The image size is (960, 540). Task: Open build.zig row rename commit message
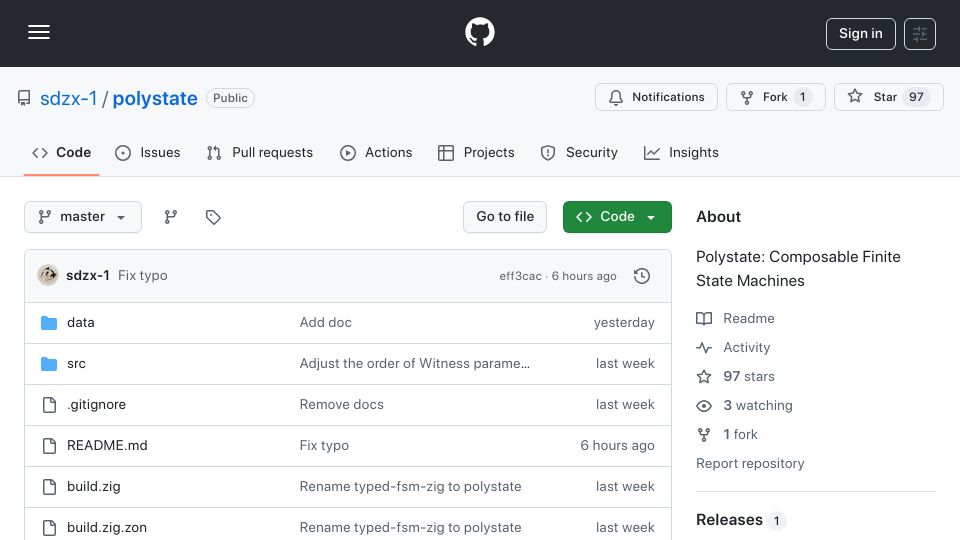[x=410, y=487]
